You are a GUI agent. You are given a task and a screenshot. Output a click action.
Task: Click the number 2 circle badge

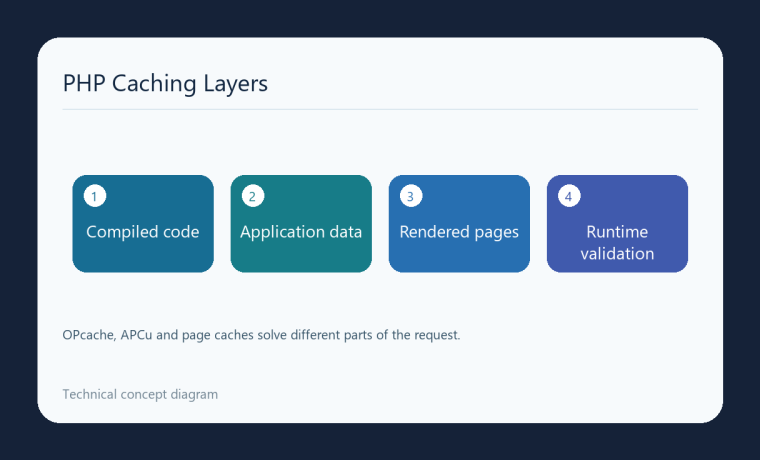click(253, 196)
